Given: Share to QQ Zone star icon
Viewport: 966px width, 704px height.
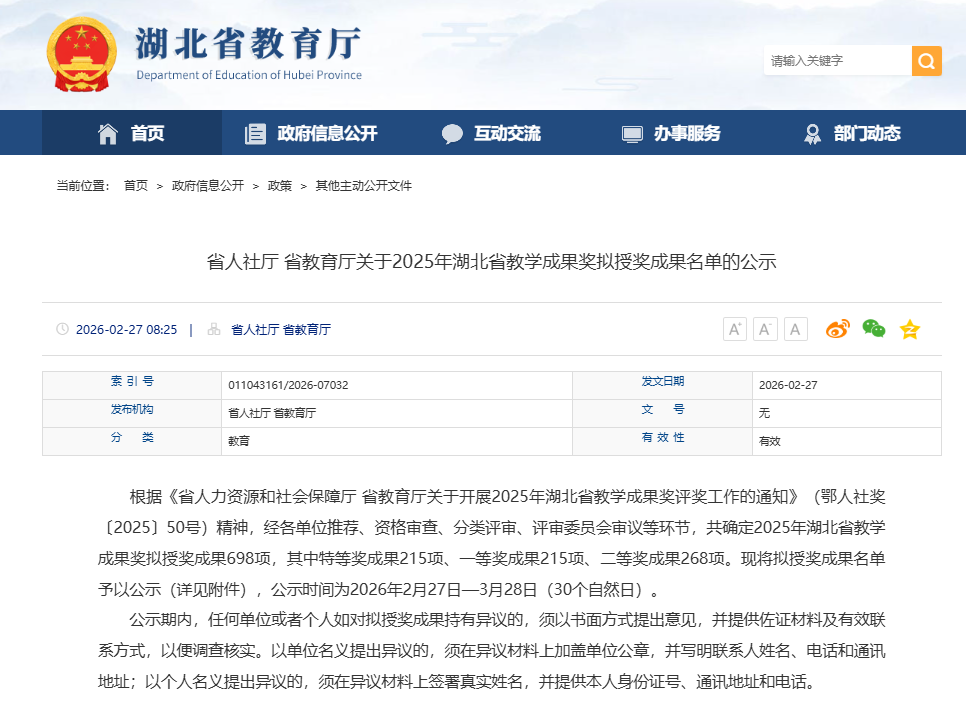Looking at the screenshot, I should click(x=909, y=329).
